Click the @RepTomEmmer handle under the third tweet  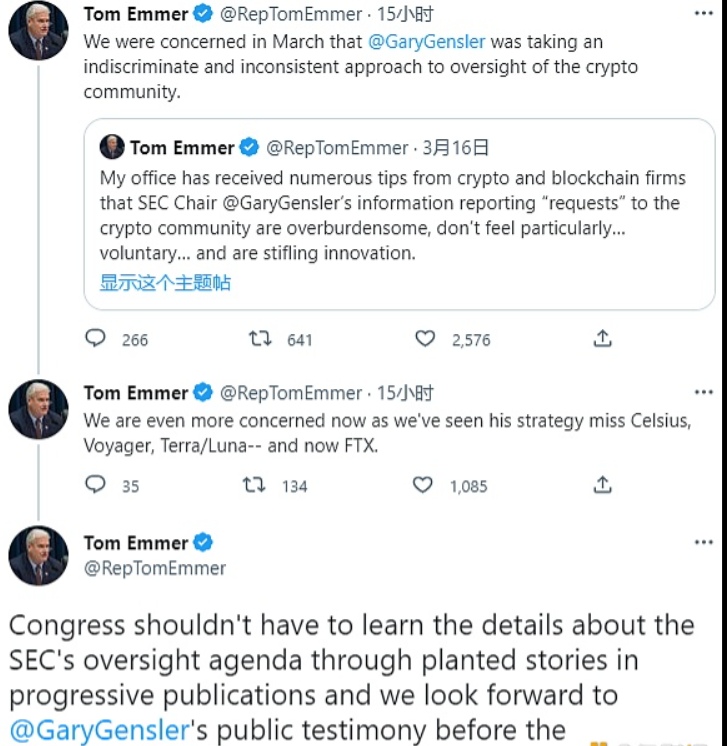(x=155, y=568)
